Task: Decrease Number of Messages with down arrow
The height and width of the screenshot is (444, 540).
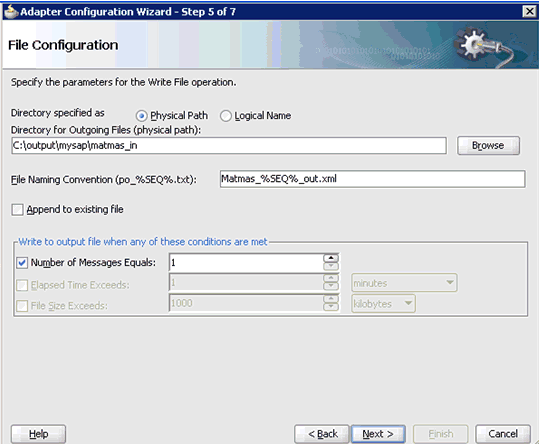Action: tap(331, 267)
